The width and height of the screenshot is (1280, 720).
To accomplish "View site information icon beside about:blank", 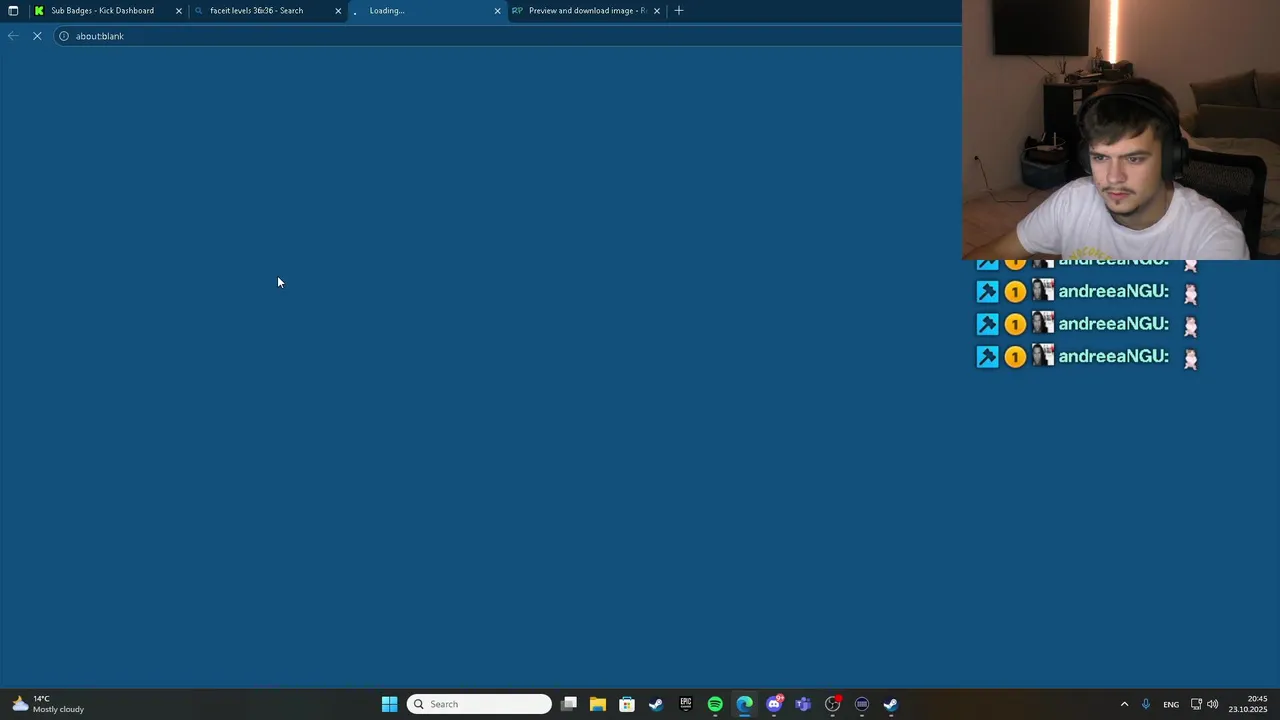I will (64, 36).
